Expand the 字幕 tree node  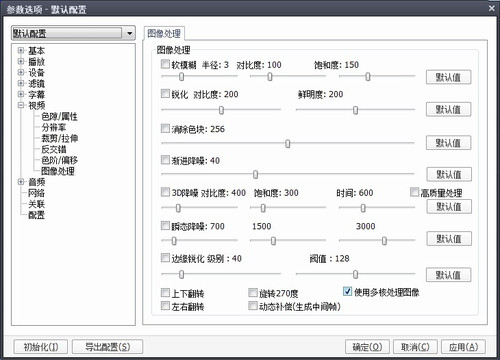tap(21, 94)
